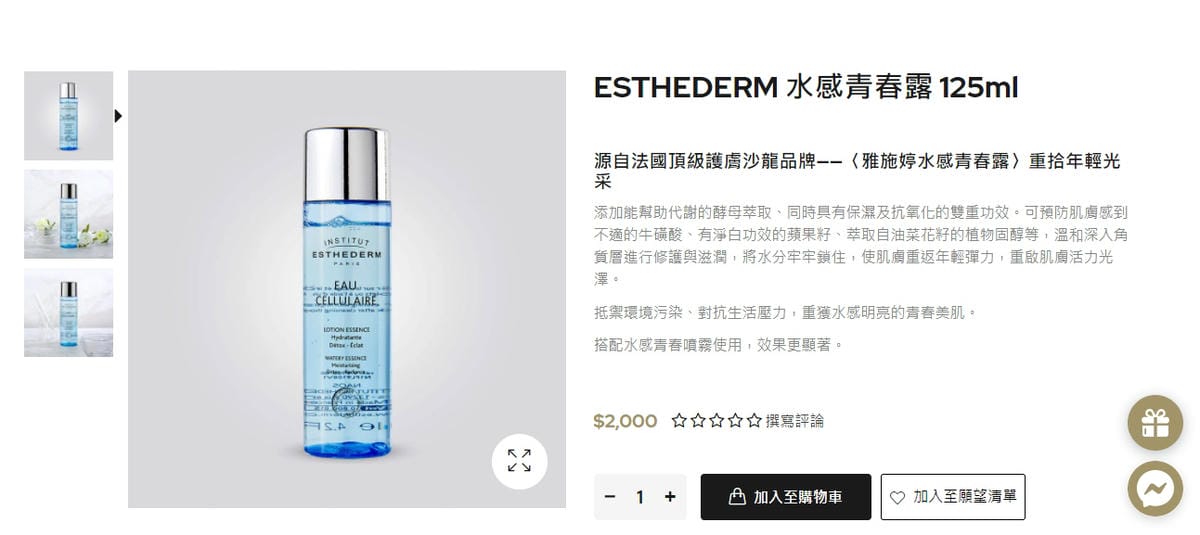Click 加入至購物車 button

click(x=786, y=497)
